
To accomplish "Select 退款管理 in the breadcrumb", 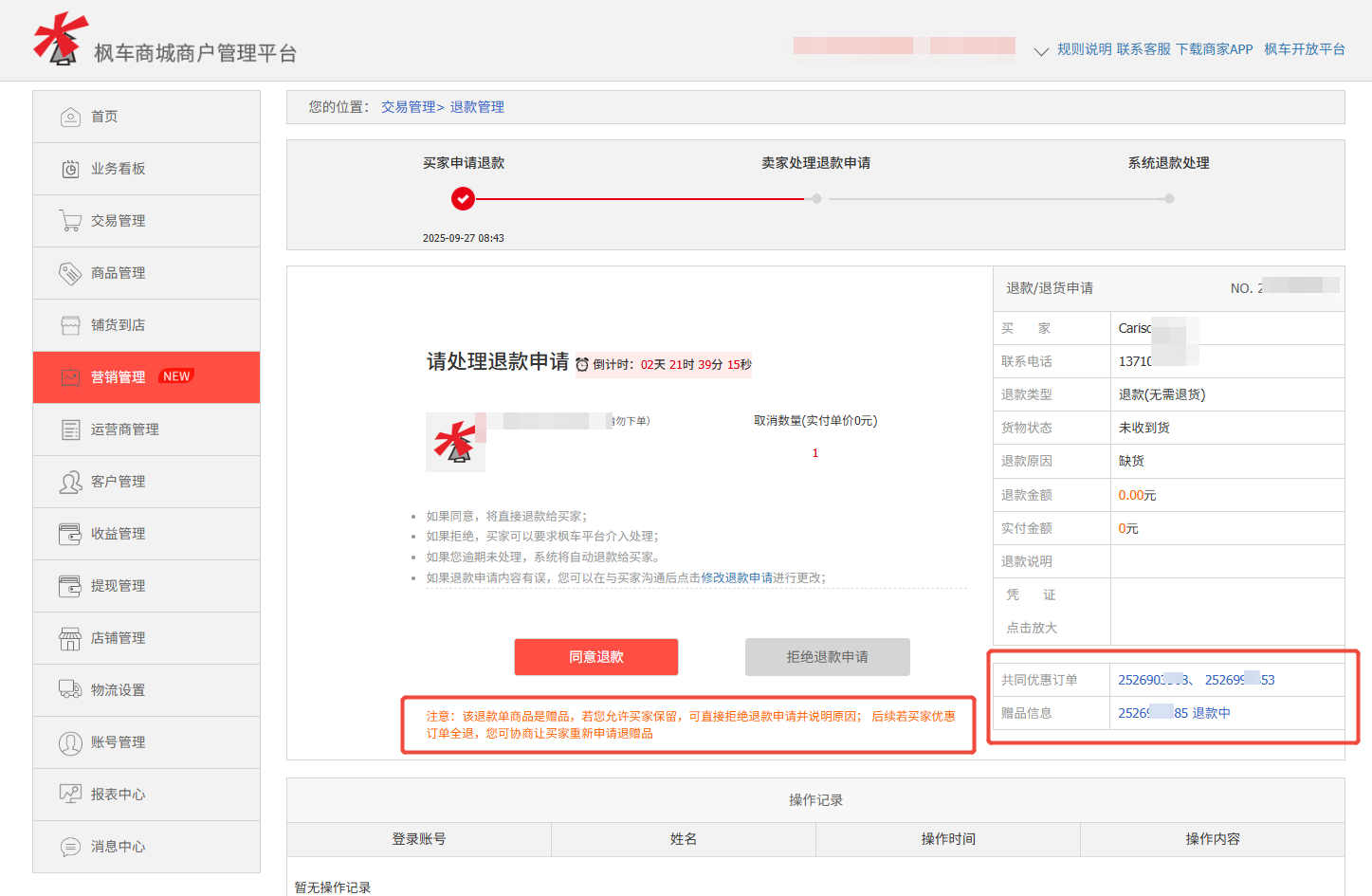I will [477, 106].
